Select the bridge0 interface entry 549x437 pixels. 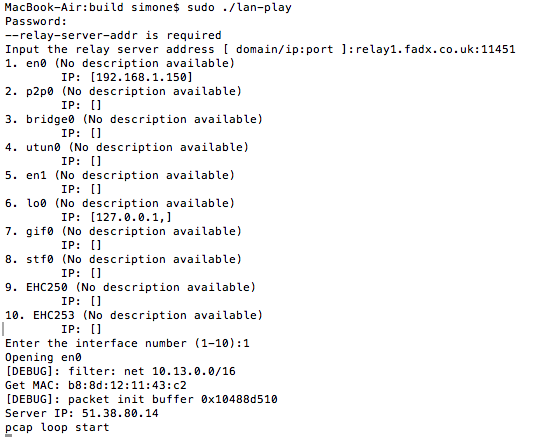point(134,119)
